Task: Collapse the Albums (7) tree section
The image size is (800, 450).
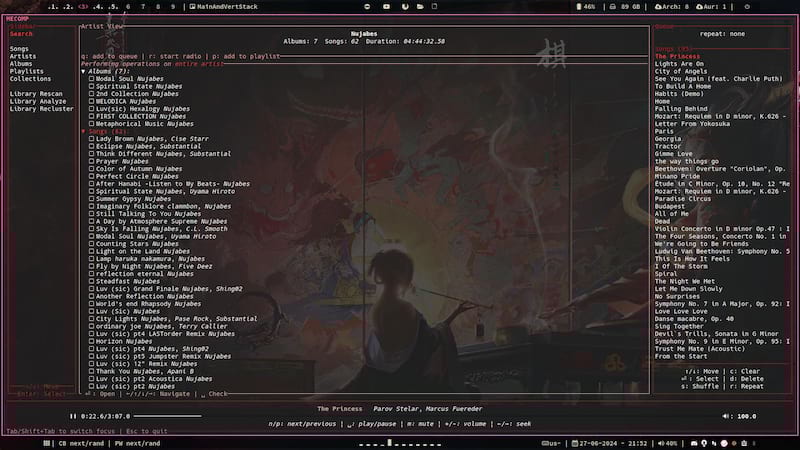Action: pos(83,72)
